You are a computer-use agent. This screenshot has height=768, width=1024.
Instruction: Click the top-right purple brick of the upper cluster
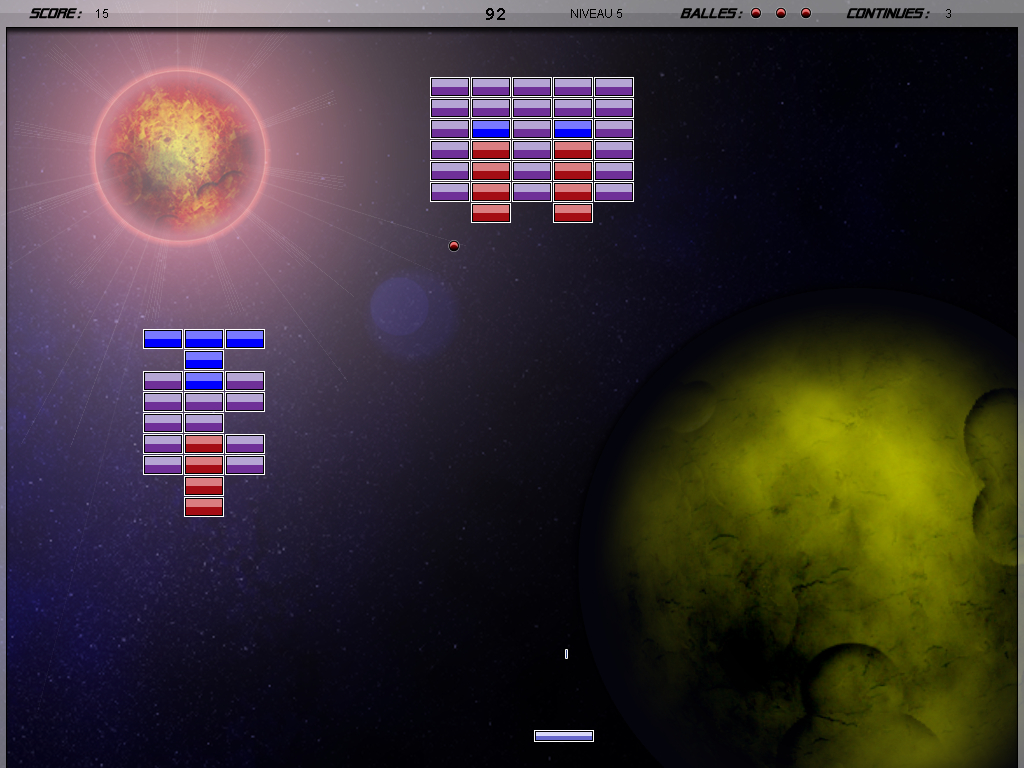pyautogui.click(x=614, y=87)
